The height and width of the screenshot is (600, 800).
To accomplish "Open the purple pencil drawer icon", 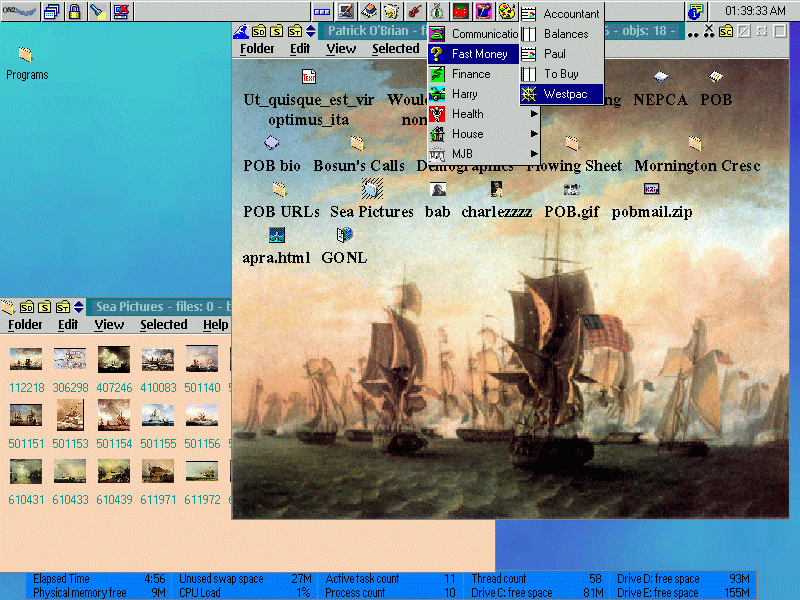I will pos(483,11).
